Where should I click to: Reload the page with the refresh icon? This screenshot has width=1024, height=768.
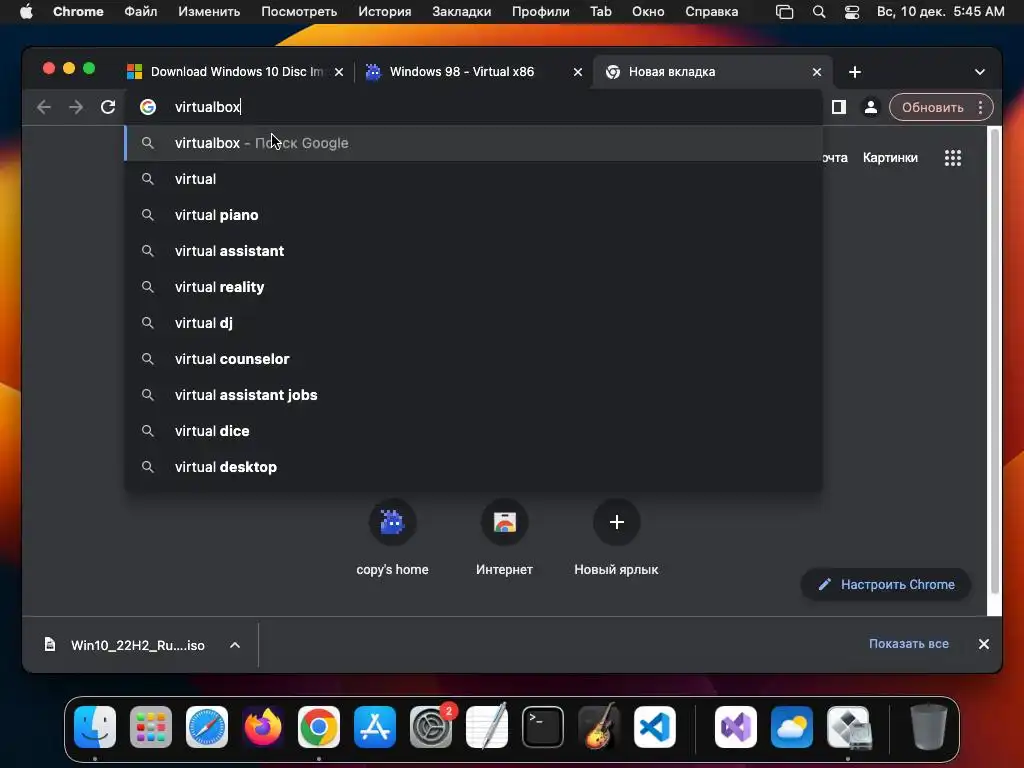click(x=108, y=107)
